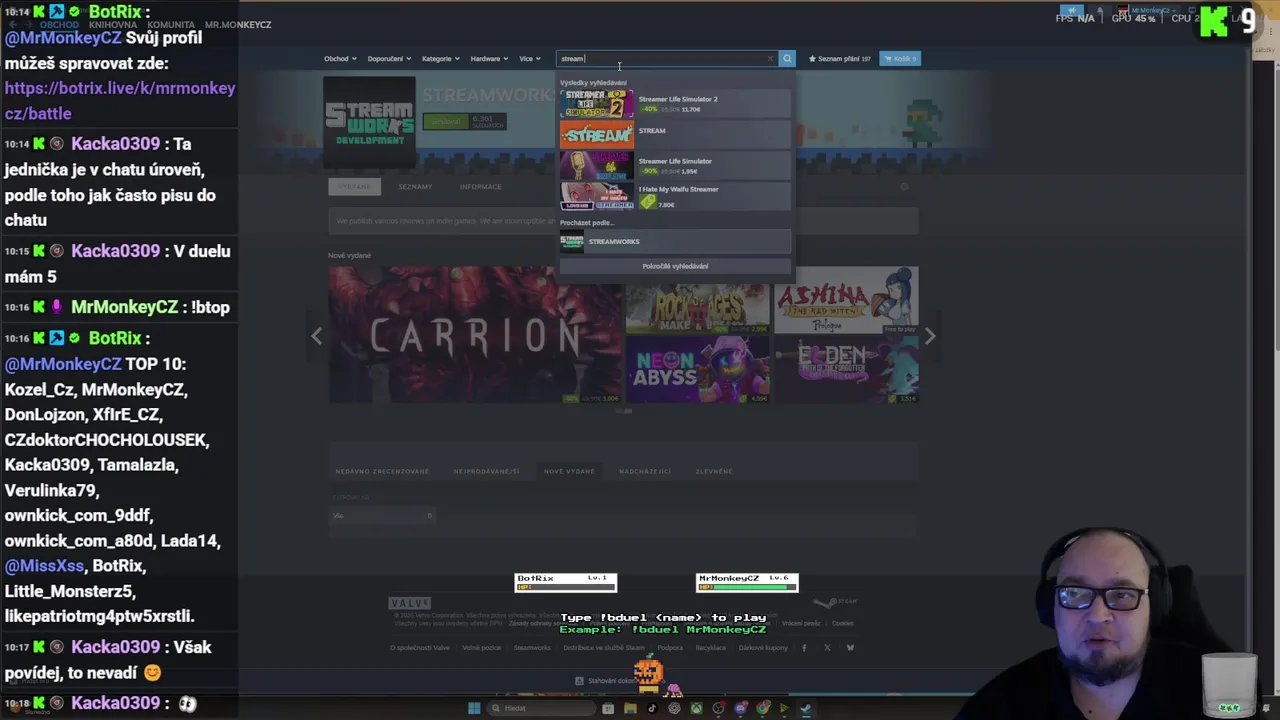Switch to the SEZNAMY tab
The width and height of the screenshot is (1280, 720).
pos(415,186)
